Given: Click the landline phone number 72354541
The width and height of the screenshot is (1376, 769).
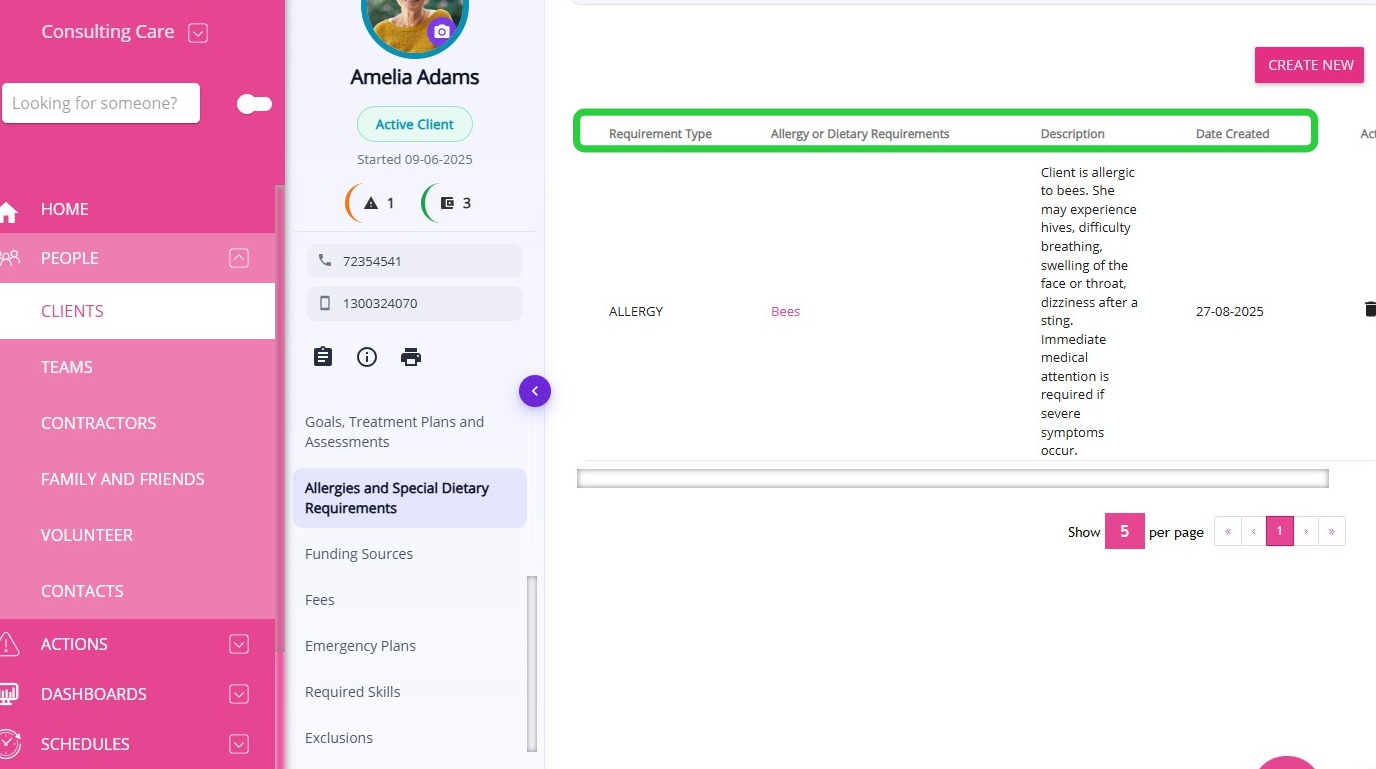Looking at the screenshot, I should (415, 261).
